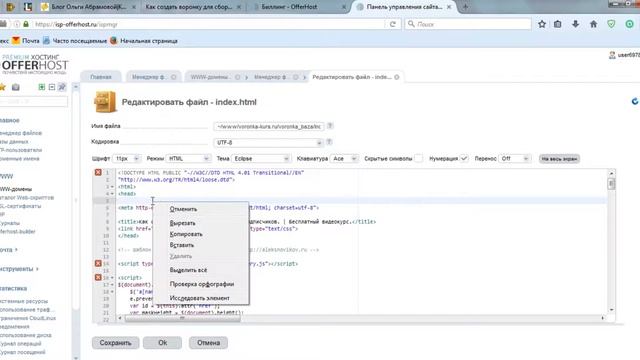The image size is (640, 360).
Task: Open the Начальная страница bookmark
Action: pos(144,41)
